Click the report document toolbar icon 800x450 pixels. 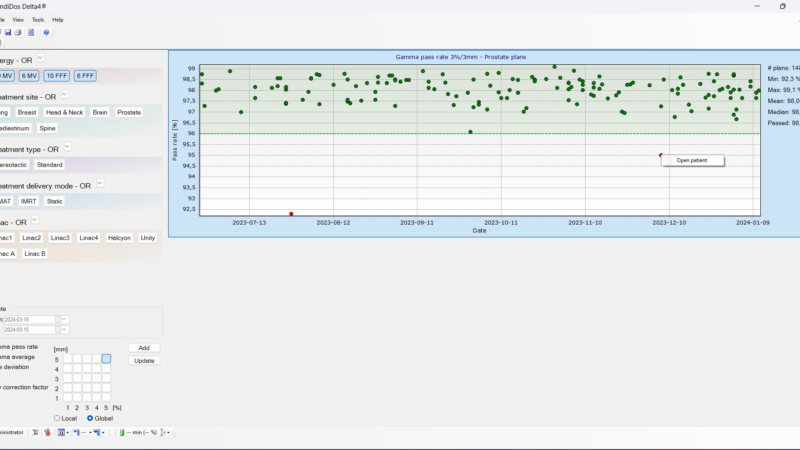(x=31, y=32)
